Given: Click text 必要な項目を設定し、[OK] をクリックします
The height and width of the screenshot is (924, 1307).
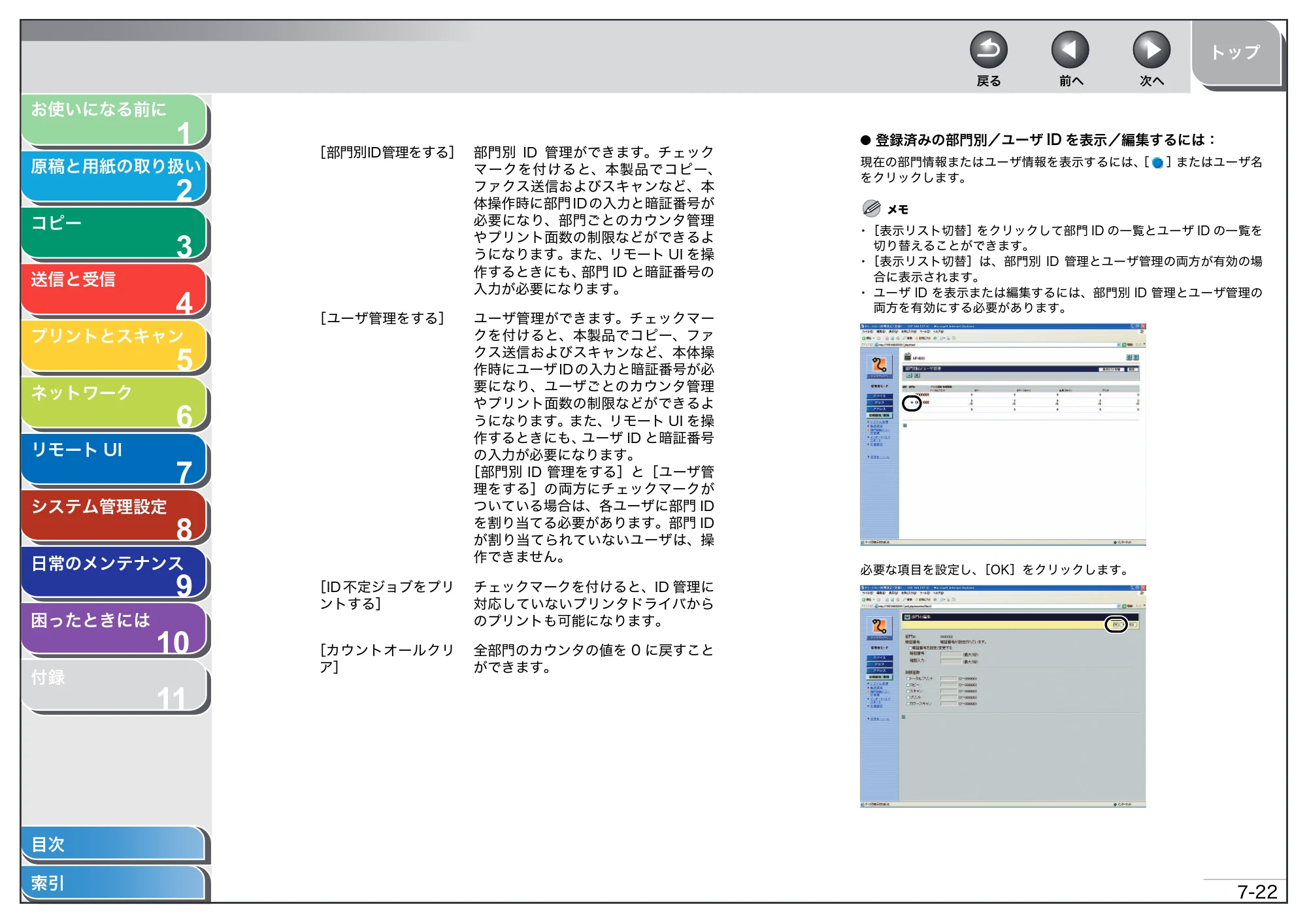Looking at the screenshot, I should 996,570.
